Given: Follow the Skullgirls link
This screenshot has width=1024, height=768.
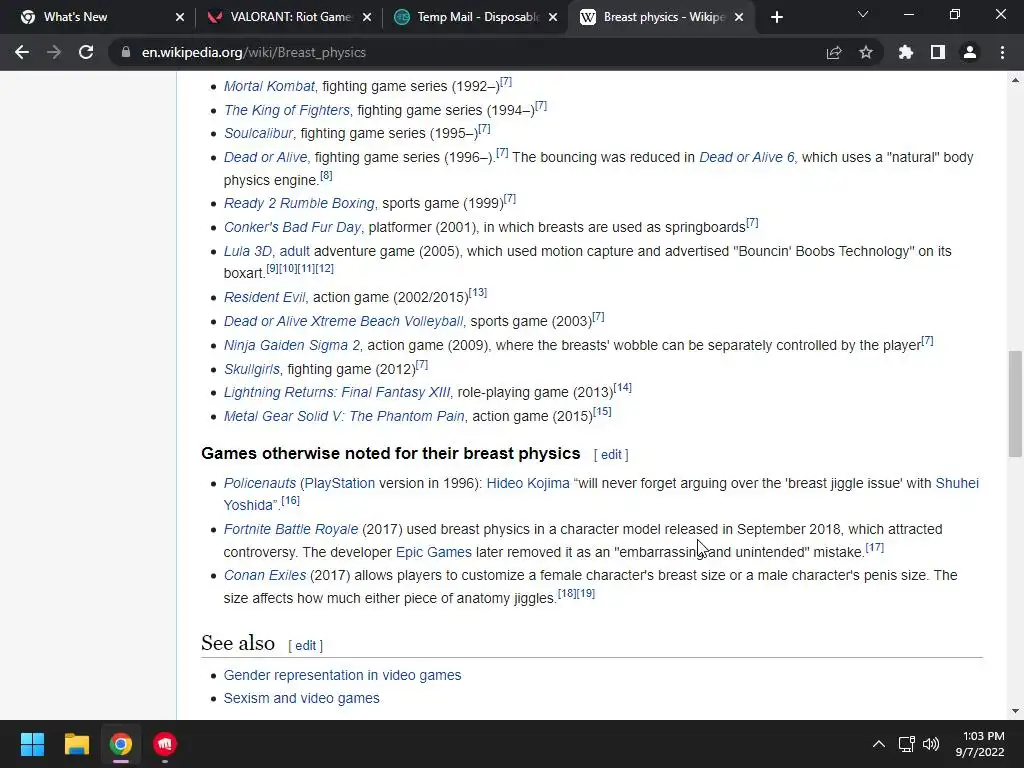Looking at the screenshot, I should (x=251, y=369).
